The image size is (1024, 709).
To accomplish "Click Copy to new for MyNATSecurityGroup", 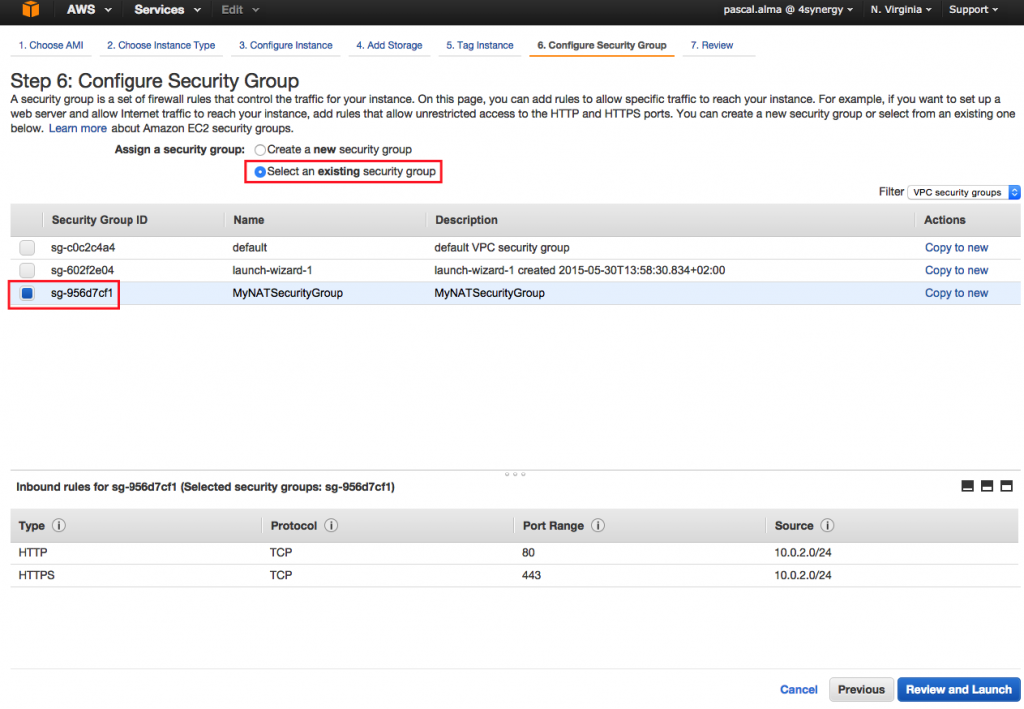I will pyautogui.click(x=956, y=293).
